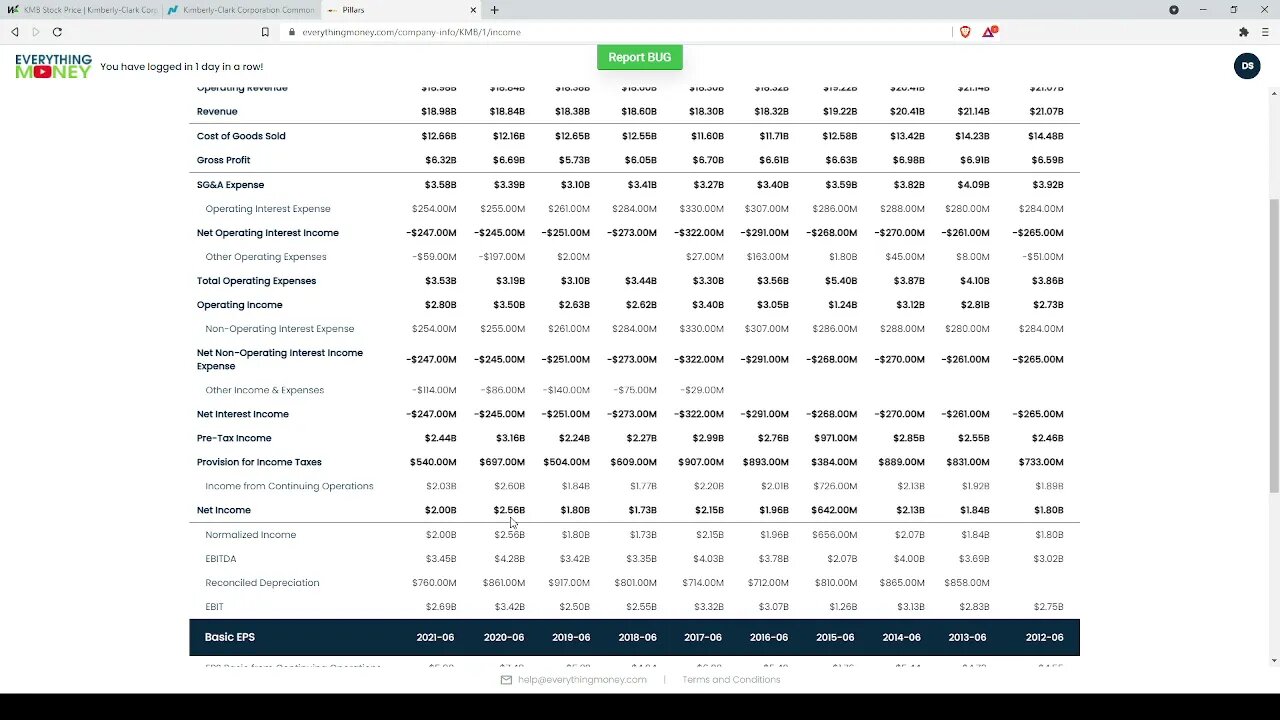The width and height of the screenshot is (1280, 720).
Task: Switch to Kimberly-Clark Corporation Common tab
Action: pos(241,10)
